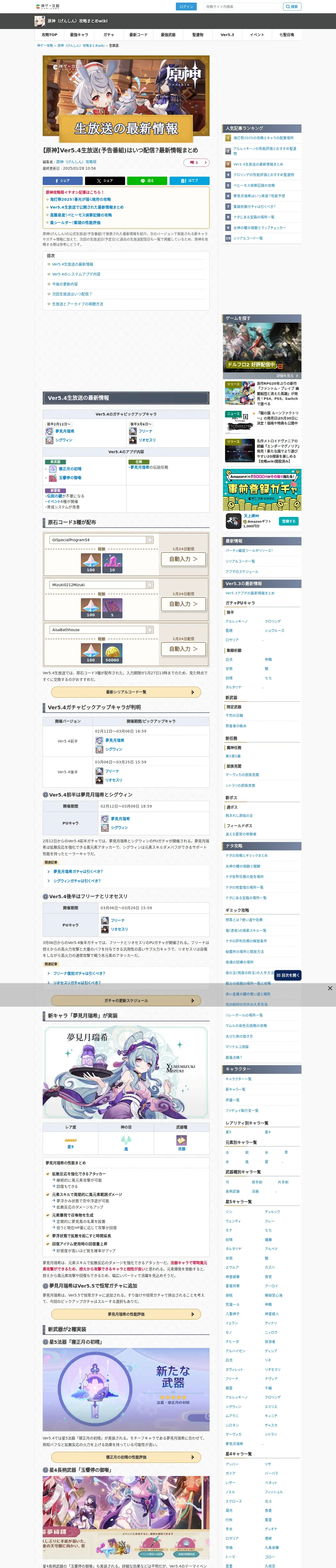Open ranking item シリアルコード一覧
This screenshot has width=336, height=1568.
tap(248, 239)
